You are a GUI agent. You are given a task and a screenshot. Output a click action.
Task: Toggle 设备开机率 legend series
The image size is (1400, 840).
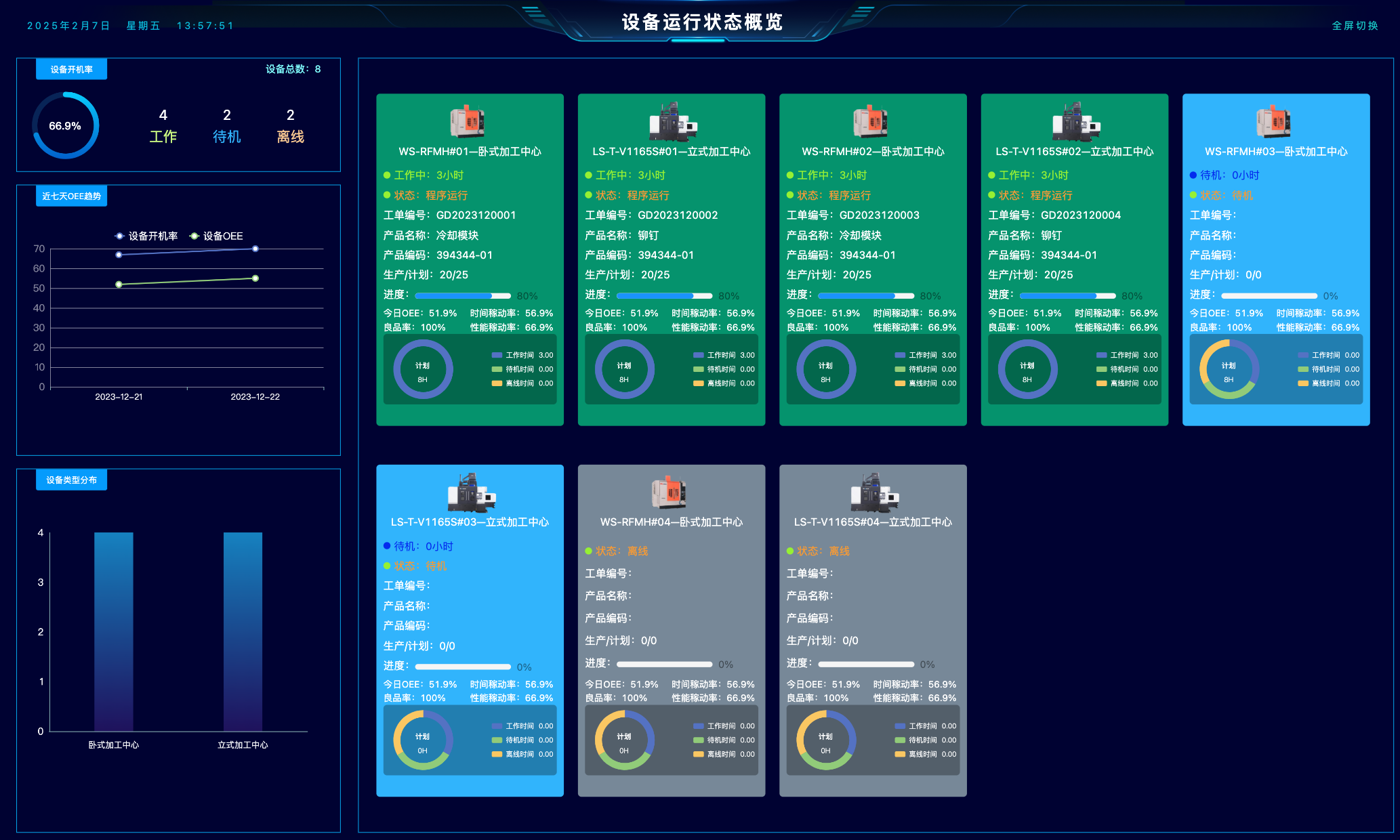146,236
